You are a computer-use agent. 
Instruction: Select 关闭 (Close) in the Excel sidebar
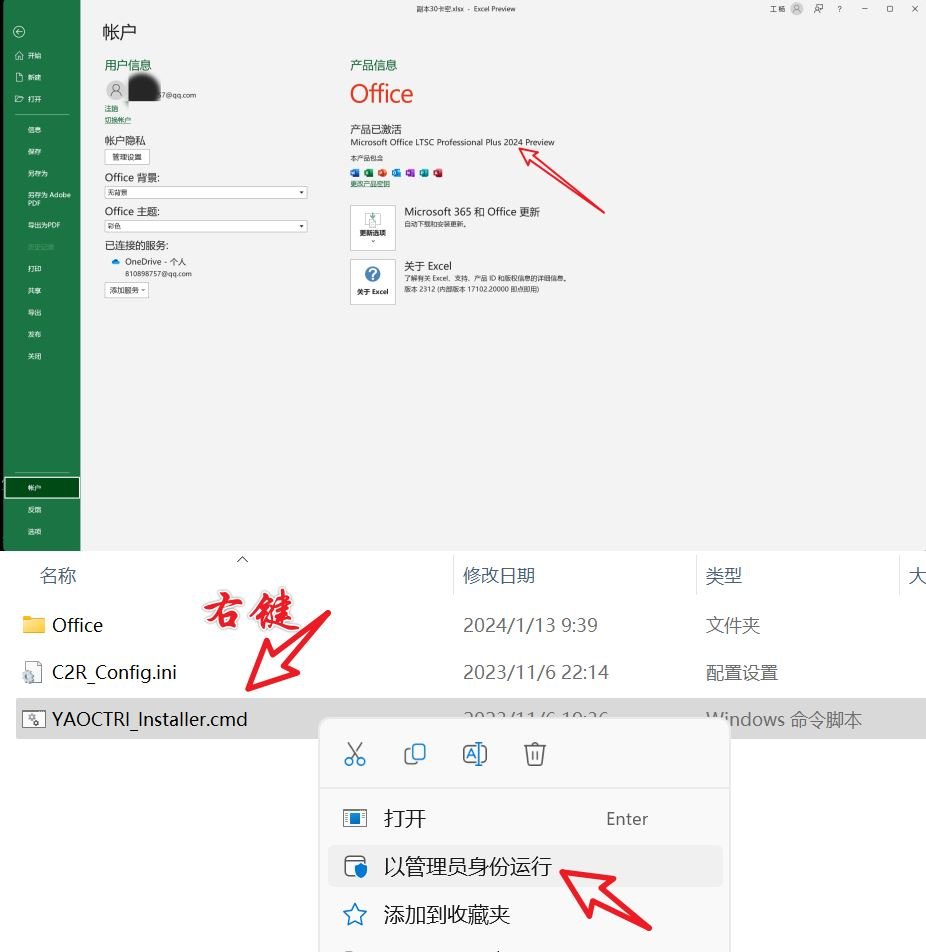(34, 356)
